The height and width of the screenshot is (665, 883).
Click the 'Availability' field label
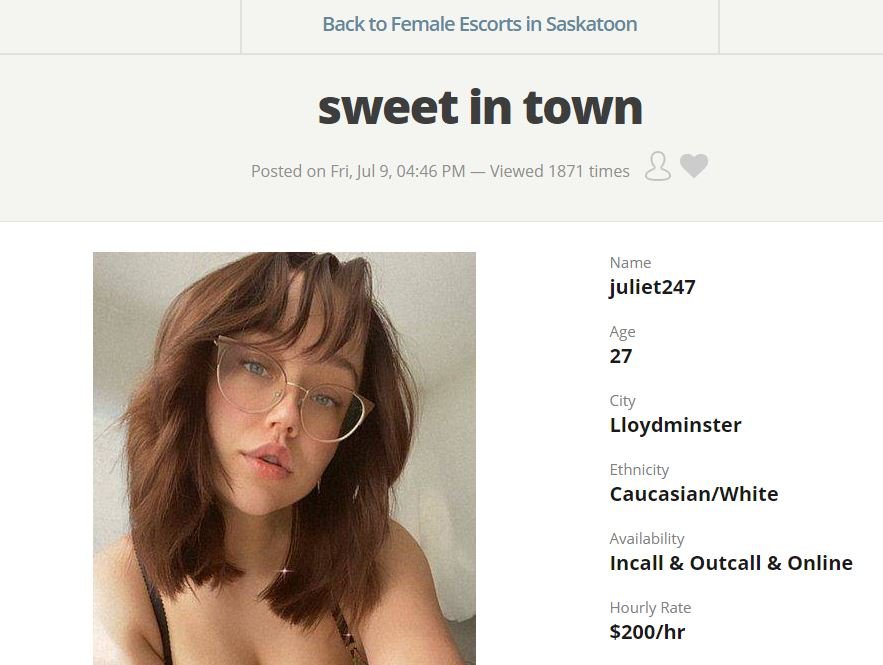coord(646,539)
